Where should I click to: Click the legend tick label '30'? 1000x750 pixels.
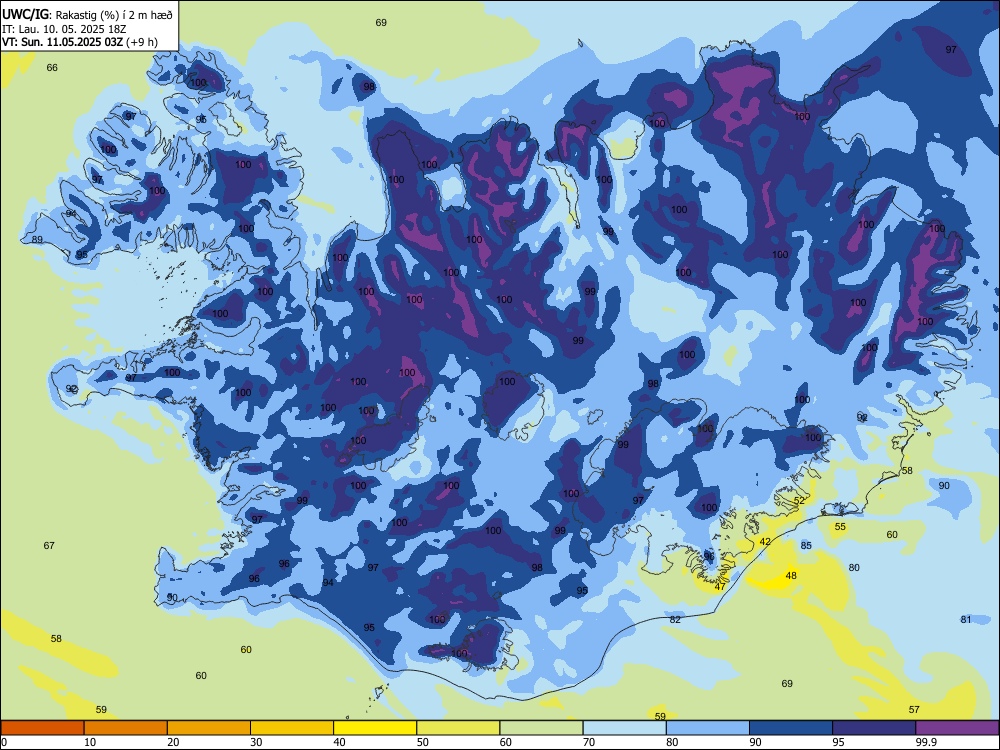click(x=256, y=742)
